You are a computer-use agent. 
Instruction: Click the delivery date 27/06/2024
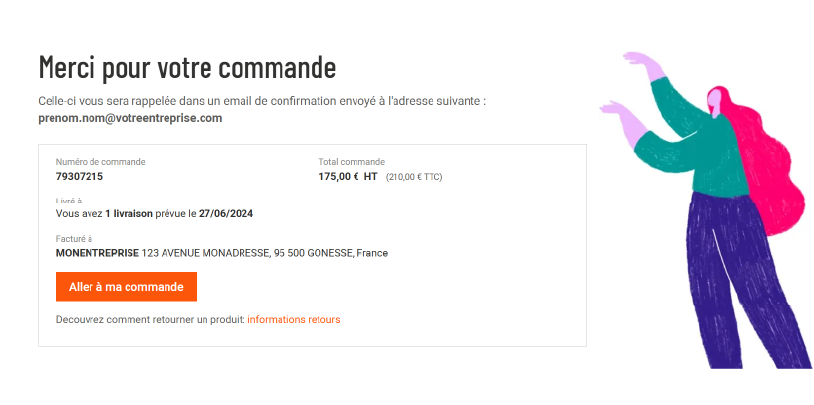(x=226, y=213)
